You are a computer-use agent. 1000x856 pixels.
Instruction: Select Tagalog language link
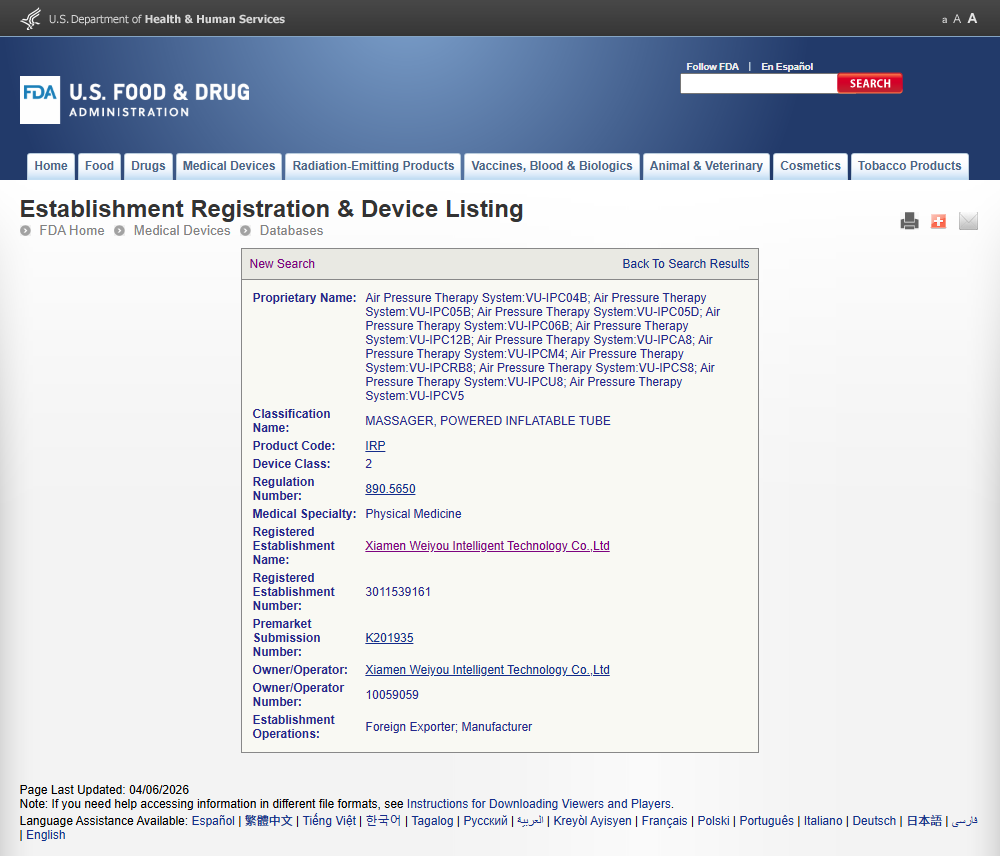[432, 821]
